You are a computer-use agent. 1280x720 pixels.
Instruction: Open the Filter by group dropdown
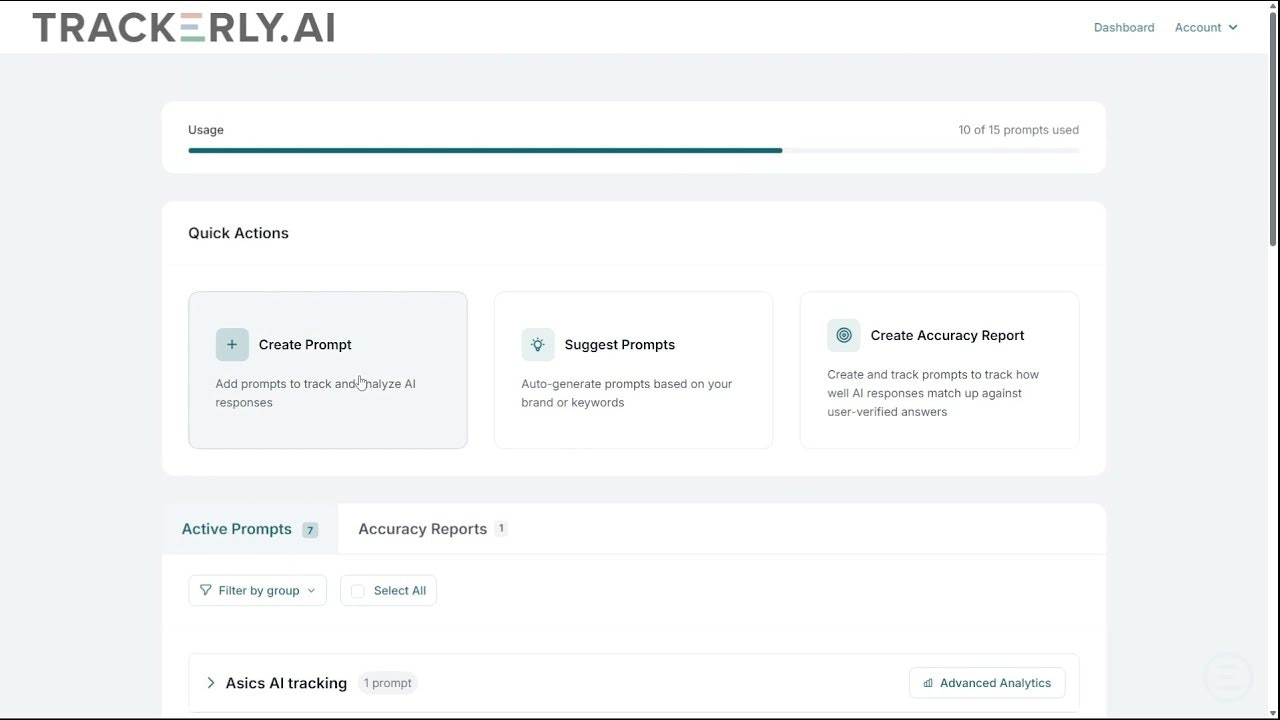click(258, 591)
